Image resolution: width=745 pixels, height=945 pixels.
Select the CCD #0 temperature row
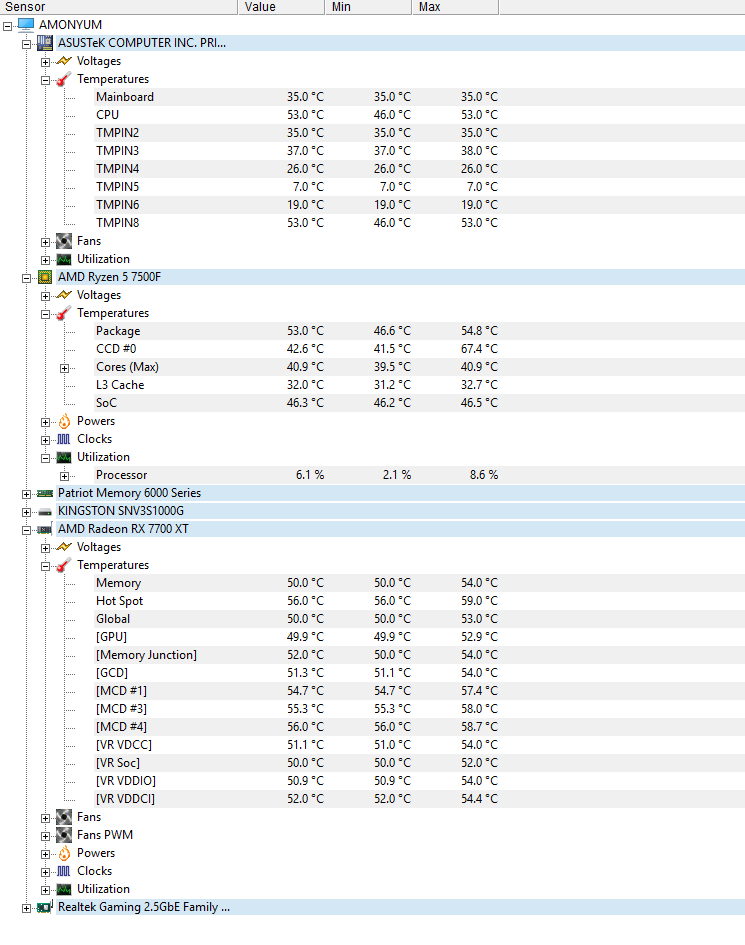pos(419,349)
